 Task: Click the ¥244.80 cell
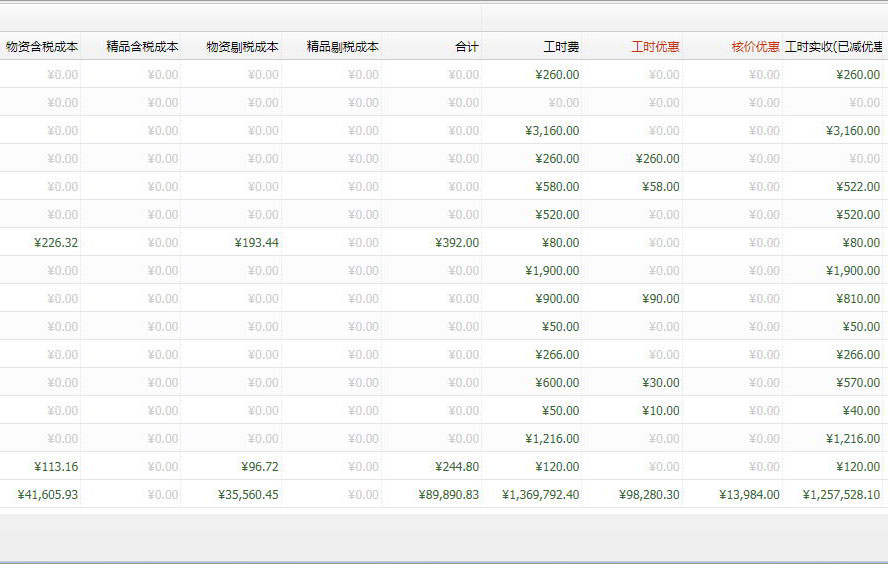(x=457, y=467)
